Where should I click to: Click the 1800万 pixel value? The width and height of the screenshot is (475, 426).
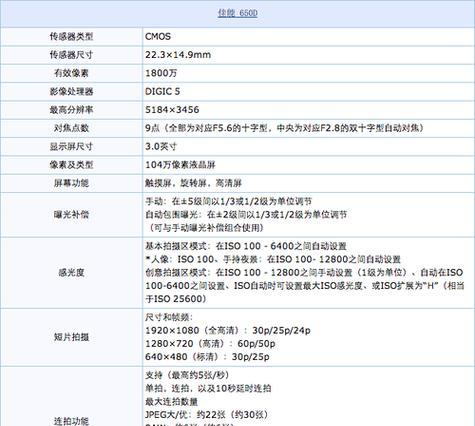pyautogui.click(x=161, y=73)
